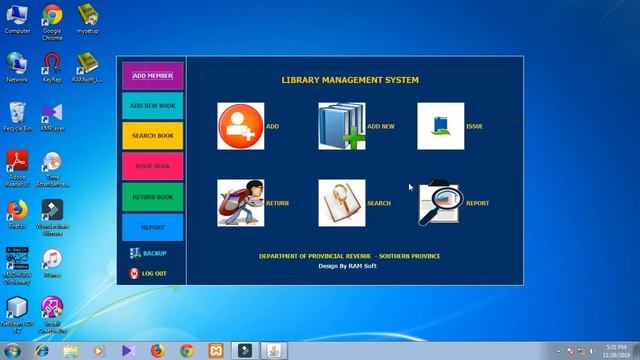
Task: Select the KMPlayer desktop shortcut
Action: (x=52, y=117)
